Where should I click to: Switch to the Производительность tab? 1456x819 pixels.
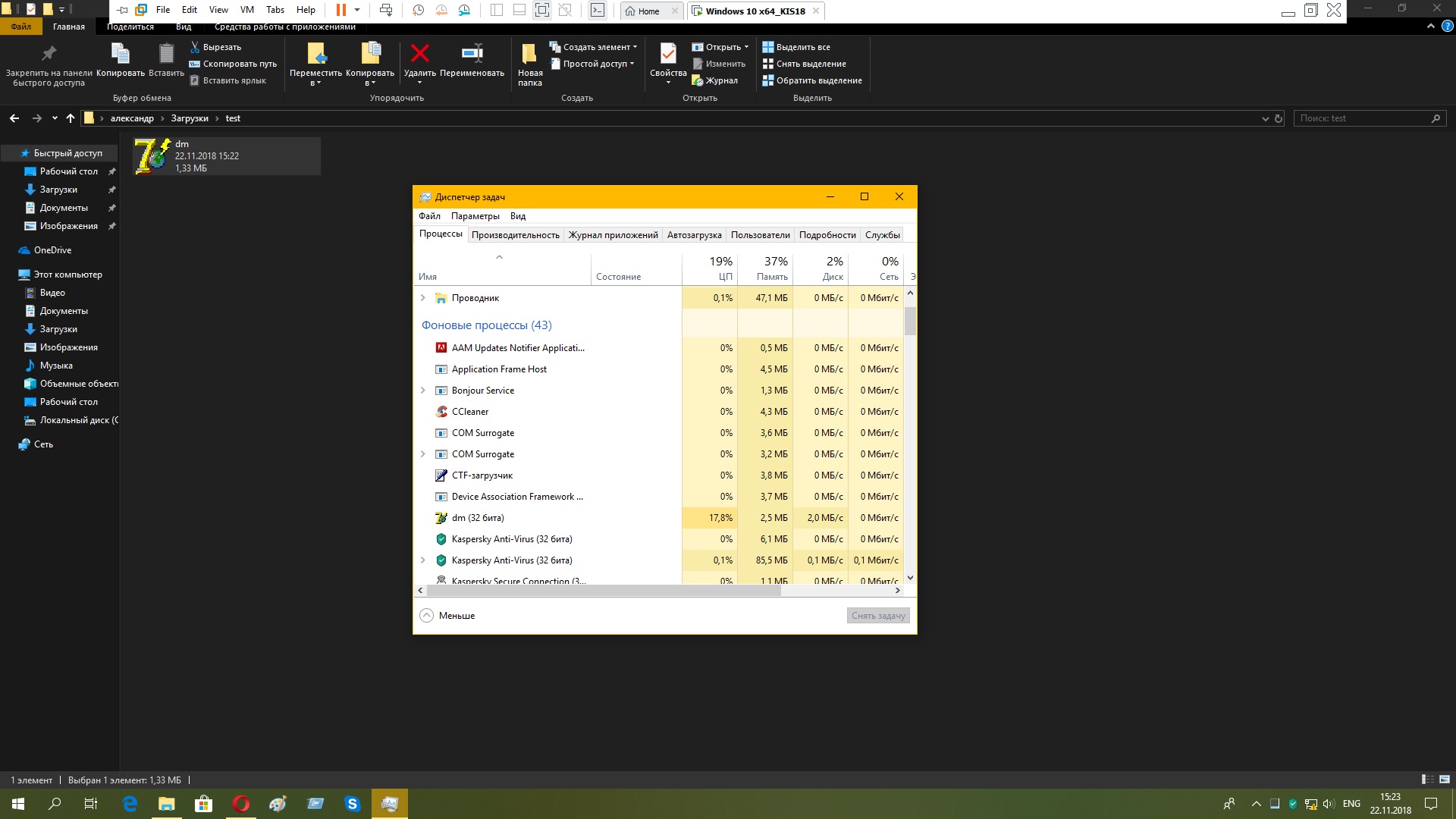point(515,235)
